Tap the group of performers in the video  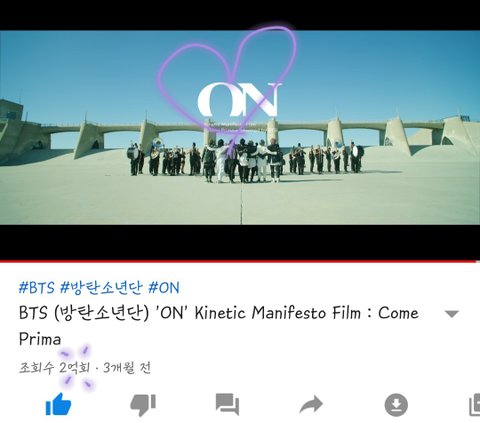(x=245, y=161)
